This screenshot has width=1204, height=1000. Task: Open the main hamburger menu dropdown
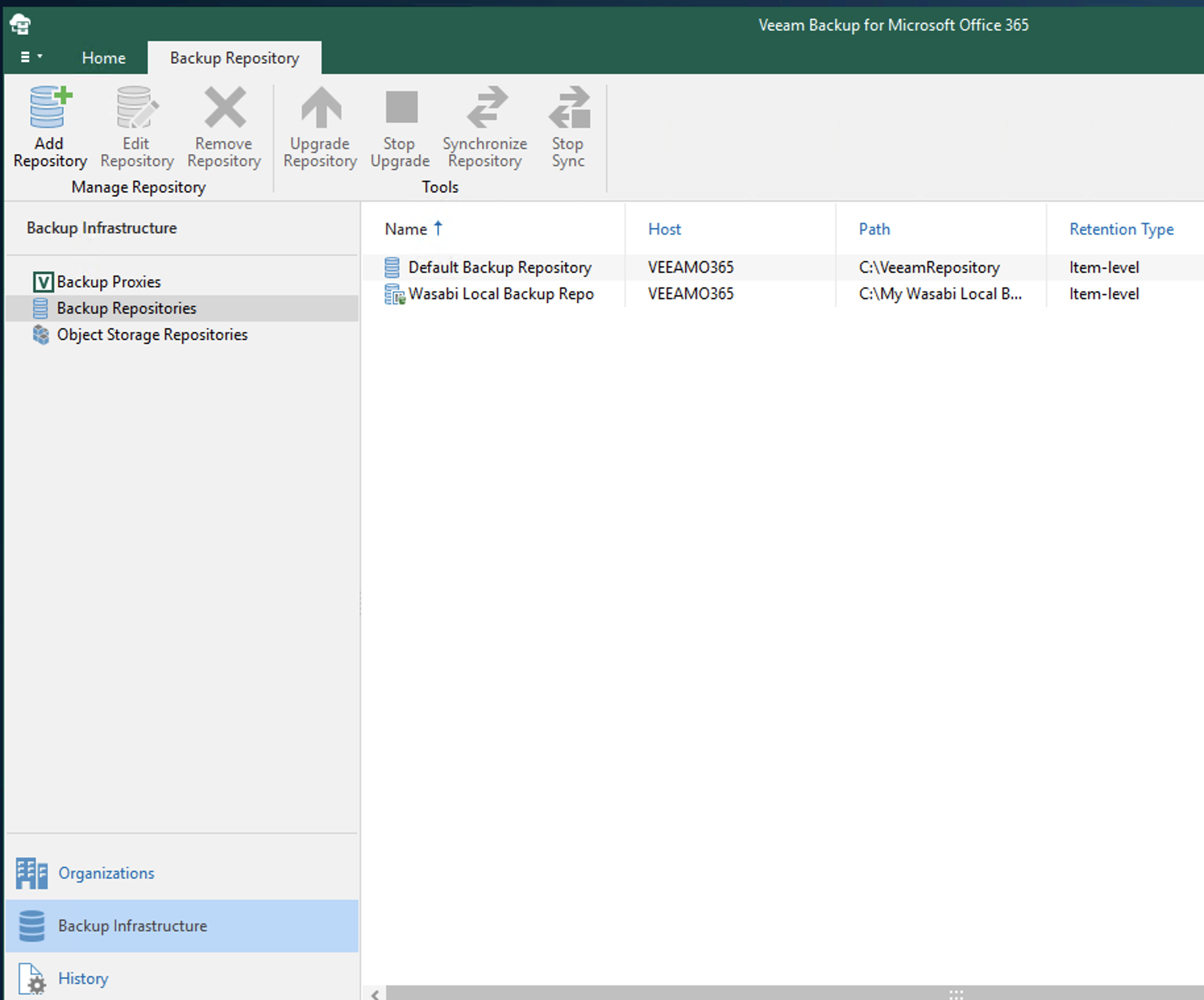click(31, 57)
